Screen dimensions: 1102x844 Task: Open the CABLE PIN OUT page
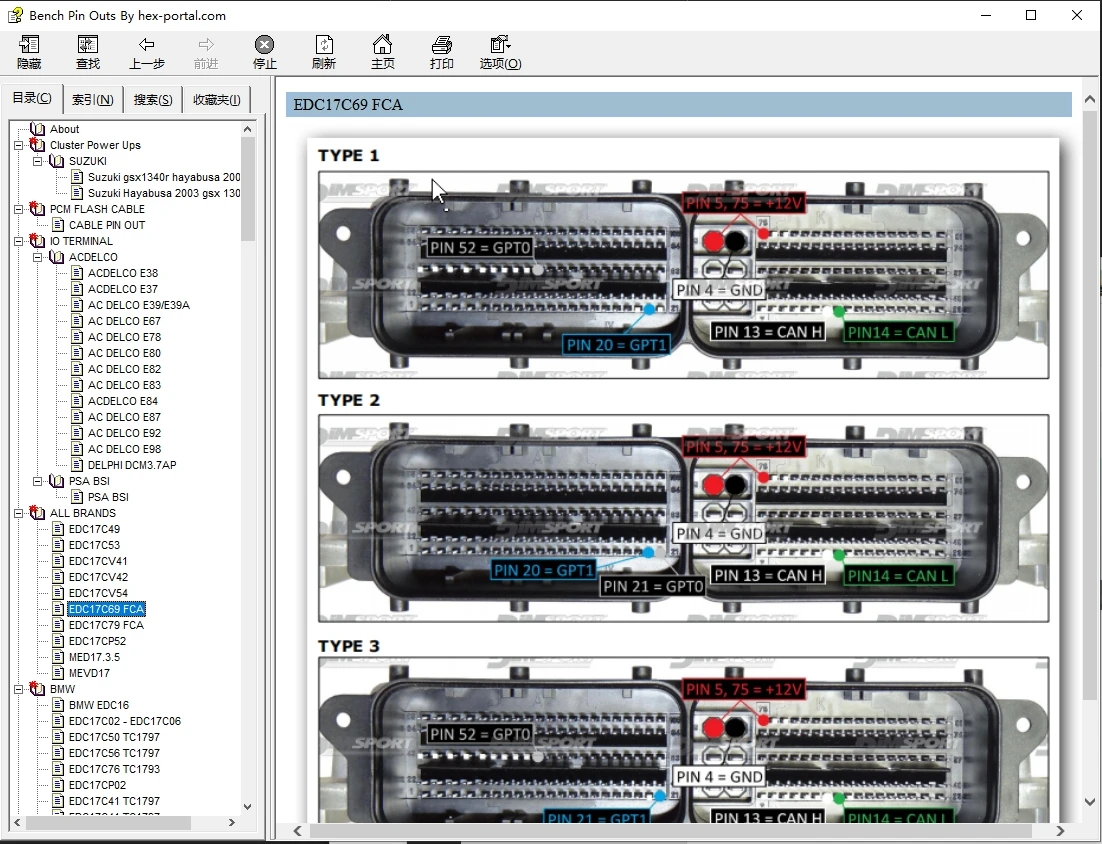coord(106,225)
